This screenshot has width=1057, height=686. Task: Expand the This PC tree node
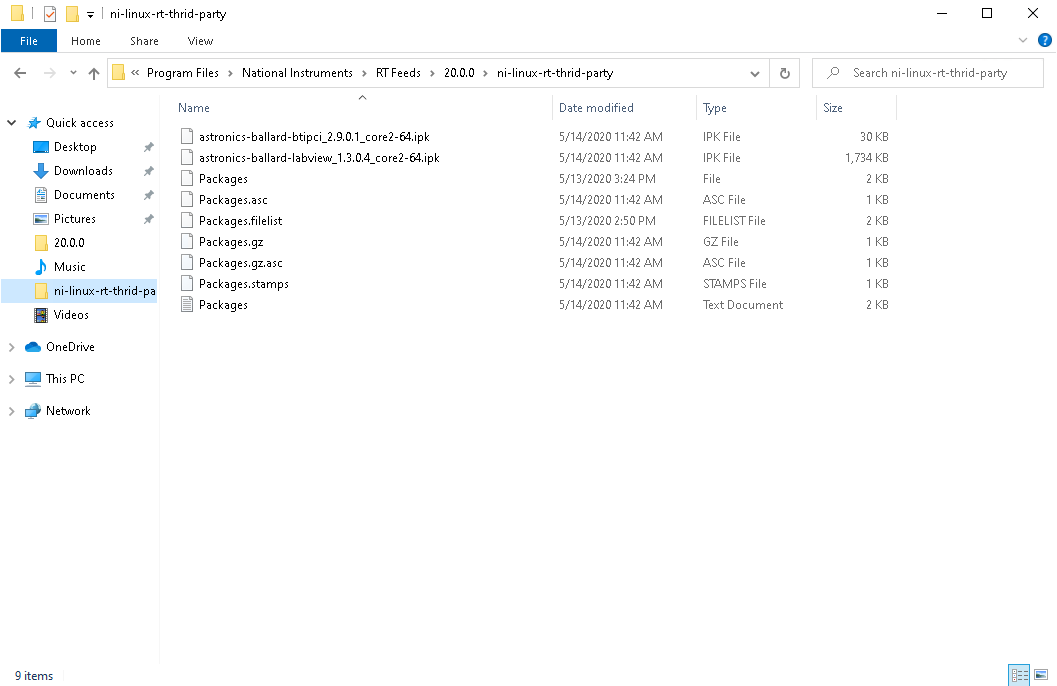[x=12, y=379]
